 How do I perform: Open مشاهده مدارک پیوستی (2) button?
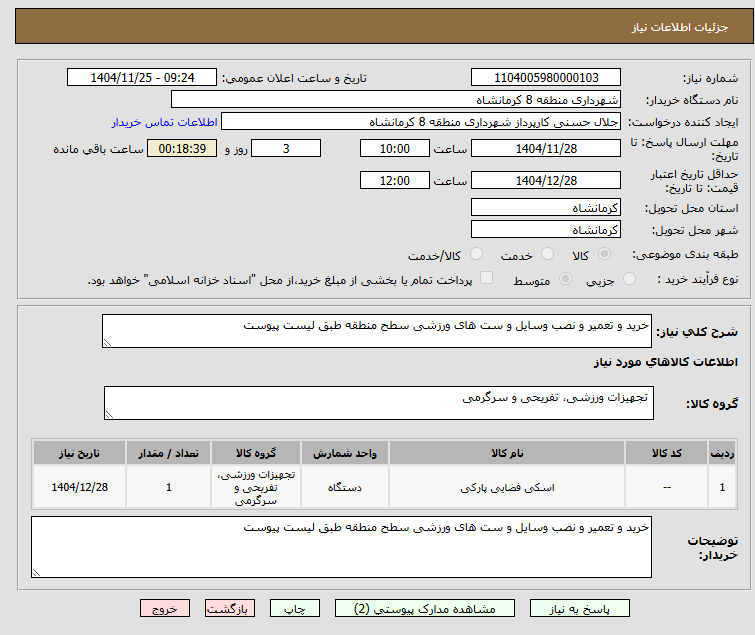coord(425,609)
